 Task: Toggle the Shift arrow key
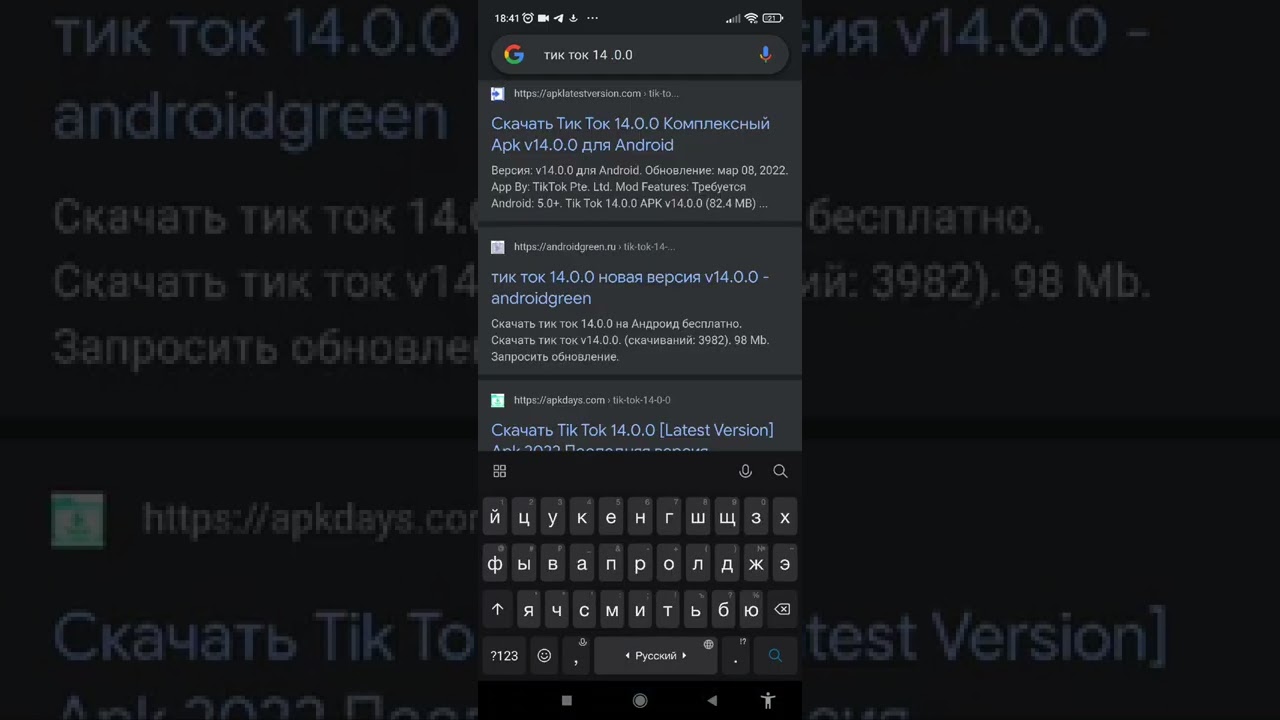coord(498,610)
